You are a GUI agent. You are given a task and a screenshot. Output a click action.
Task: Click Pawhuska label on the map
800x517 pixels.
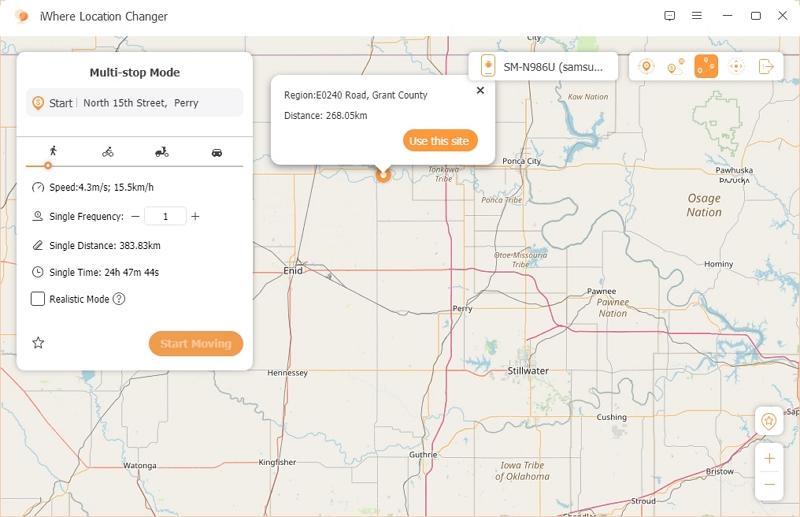click(734, 170)
